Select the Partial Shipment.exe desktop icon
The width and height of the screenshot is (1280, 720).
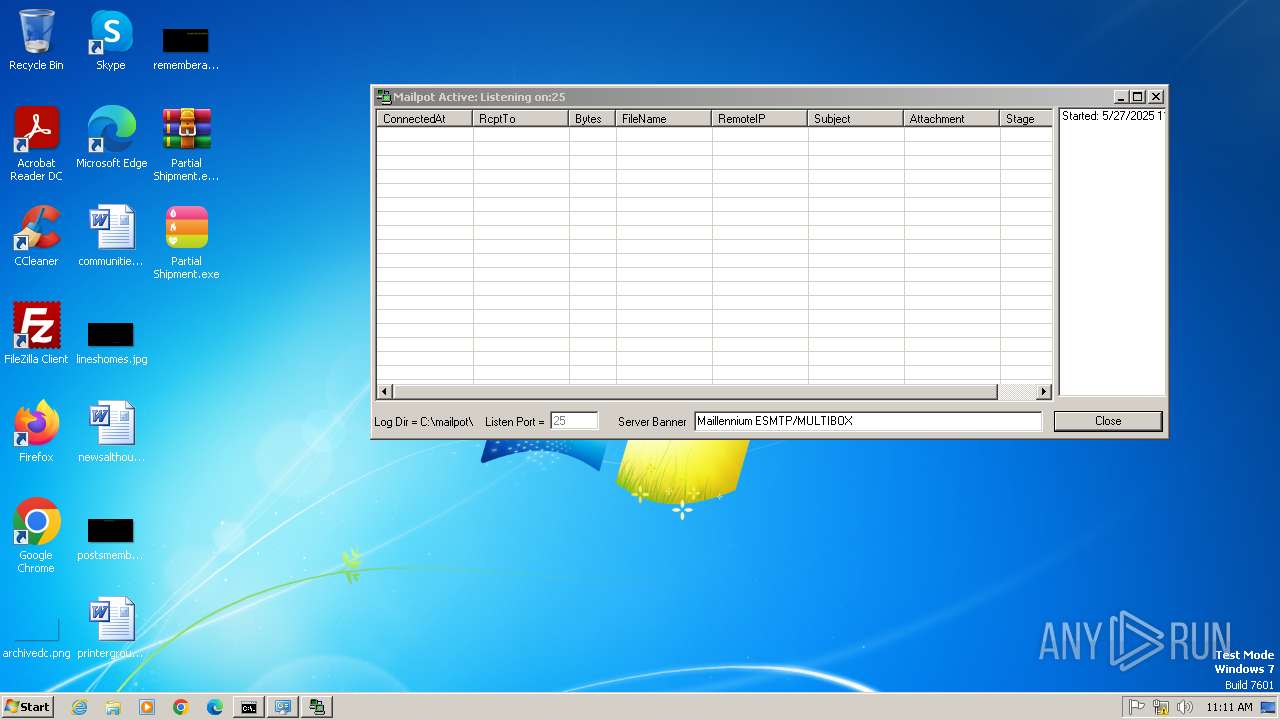tap(186, 242)
